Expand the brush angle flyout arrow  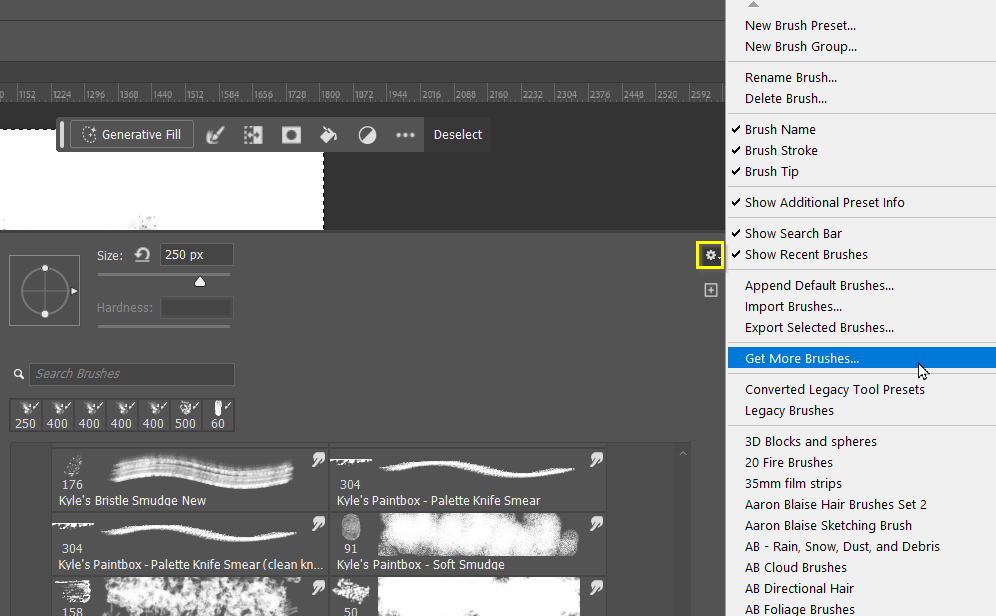click(x=74, y=293)
